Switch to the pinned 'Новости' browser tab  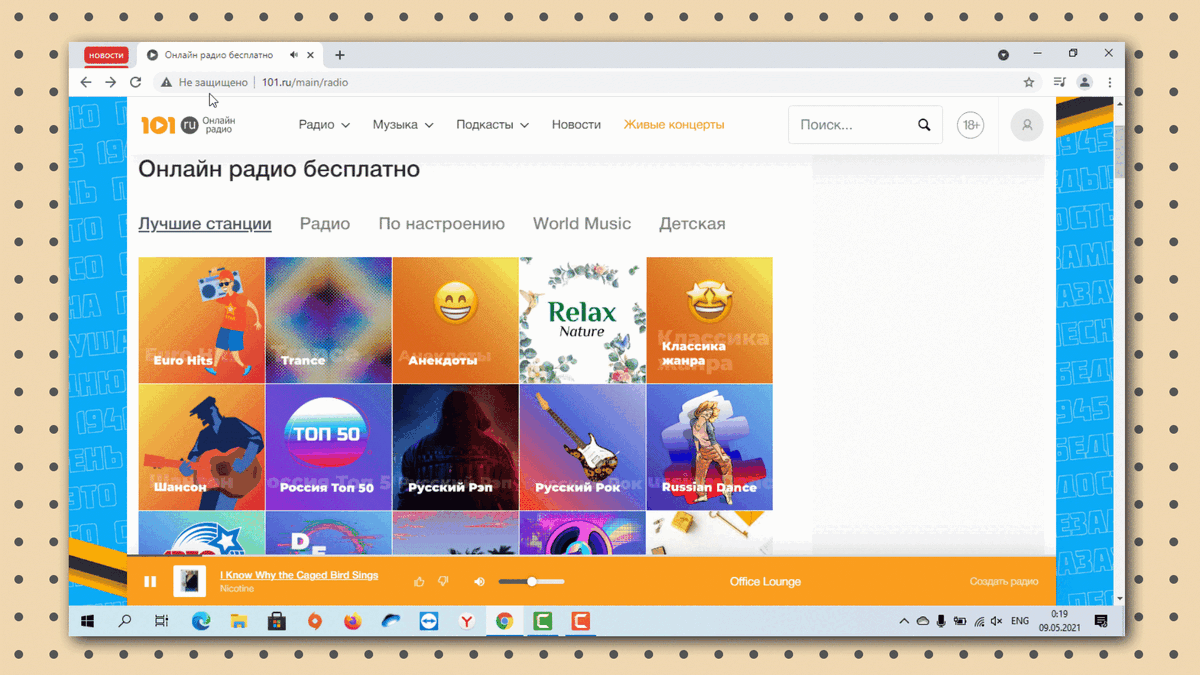pyautogui.click(x=106, y=55)
